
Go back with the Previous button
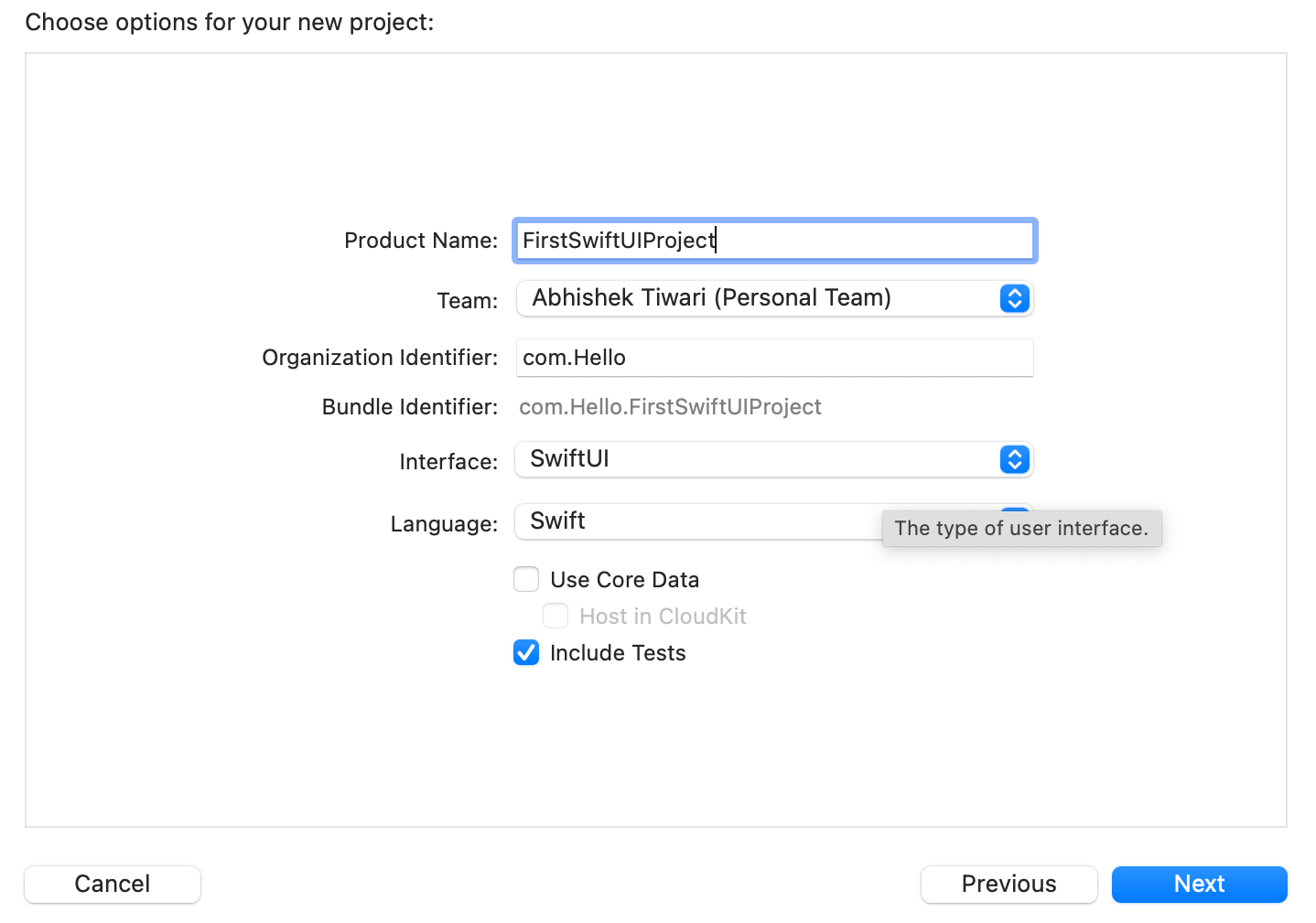pyautogui.click(x=1009, y=884)
